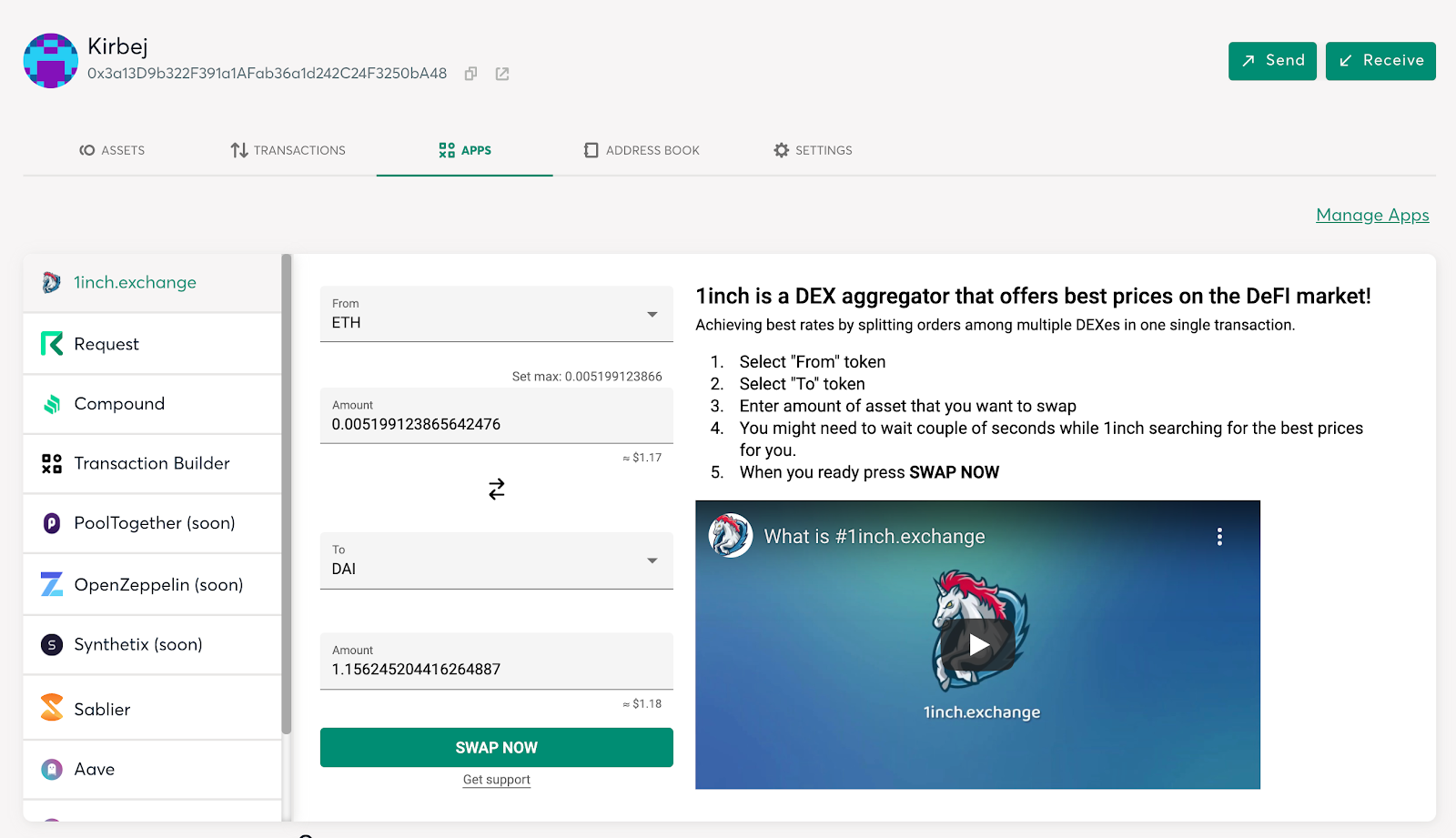The image size is (1456, 838).
Task: Select PoolTogether (soon) app
Action: pyautogui.click(x=152, y=523)
